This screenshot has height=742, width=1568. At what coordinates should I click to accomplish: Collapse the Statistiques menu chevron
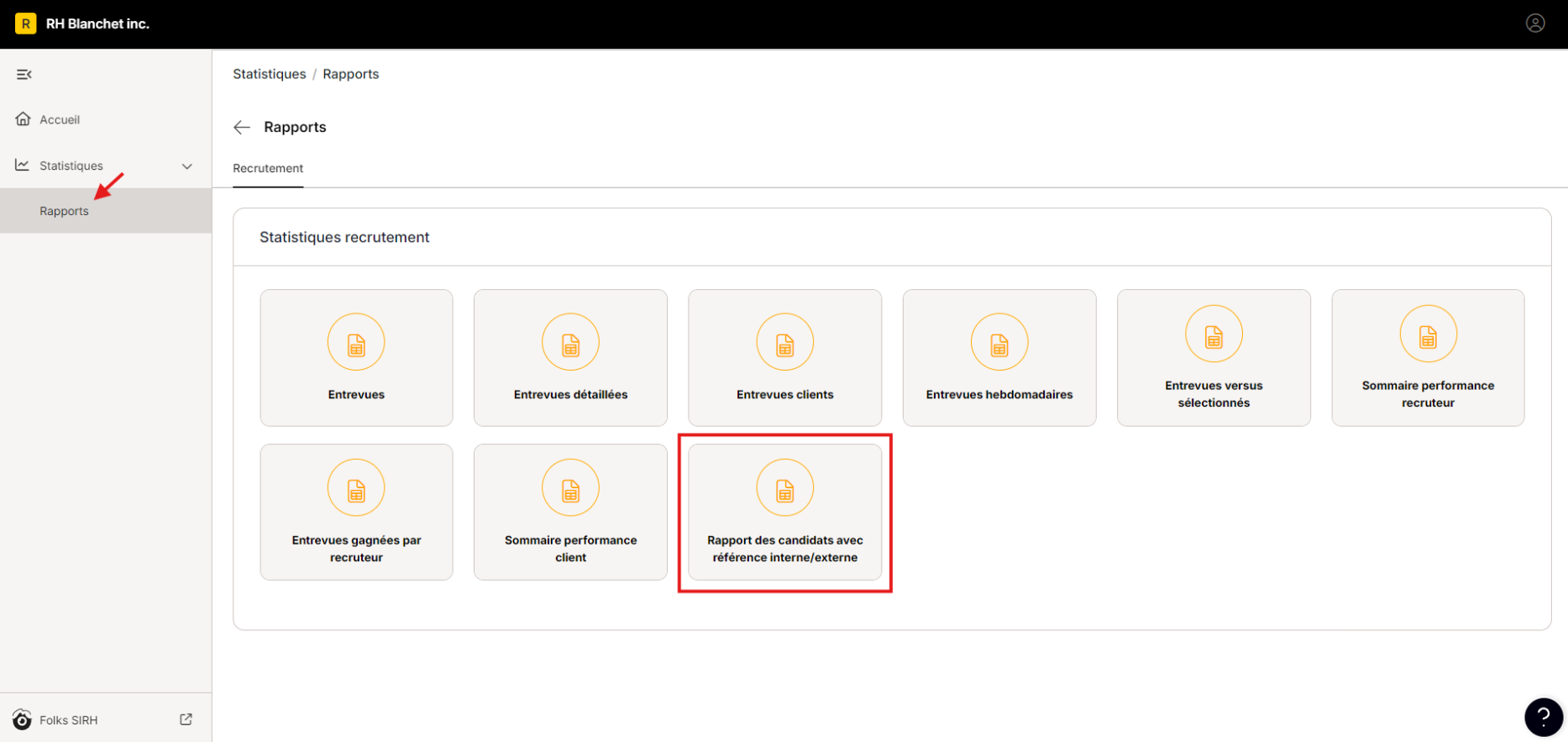pyautogui.click(x=187, y=166)
